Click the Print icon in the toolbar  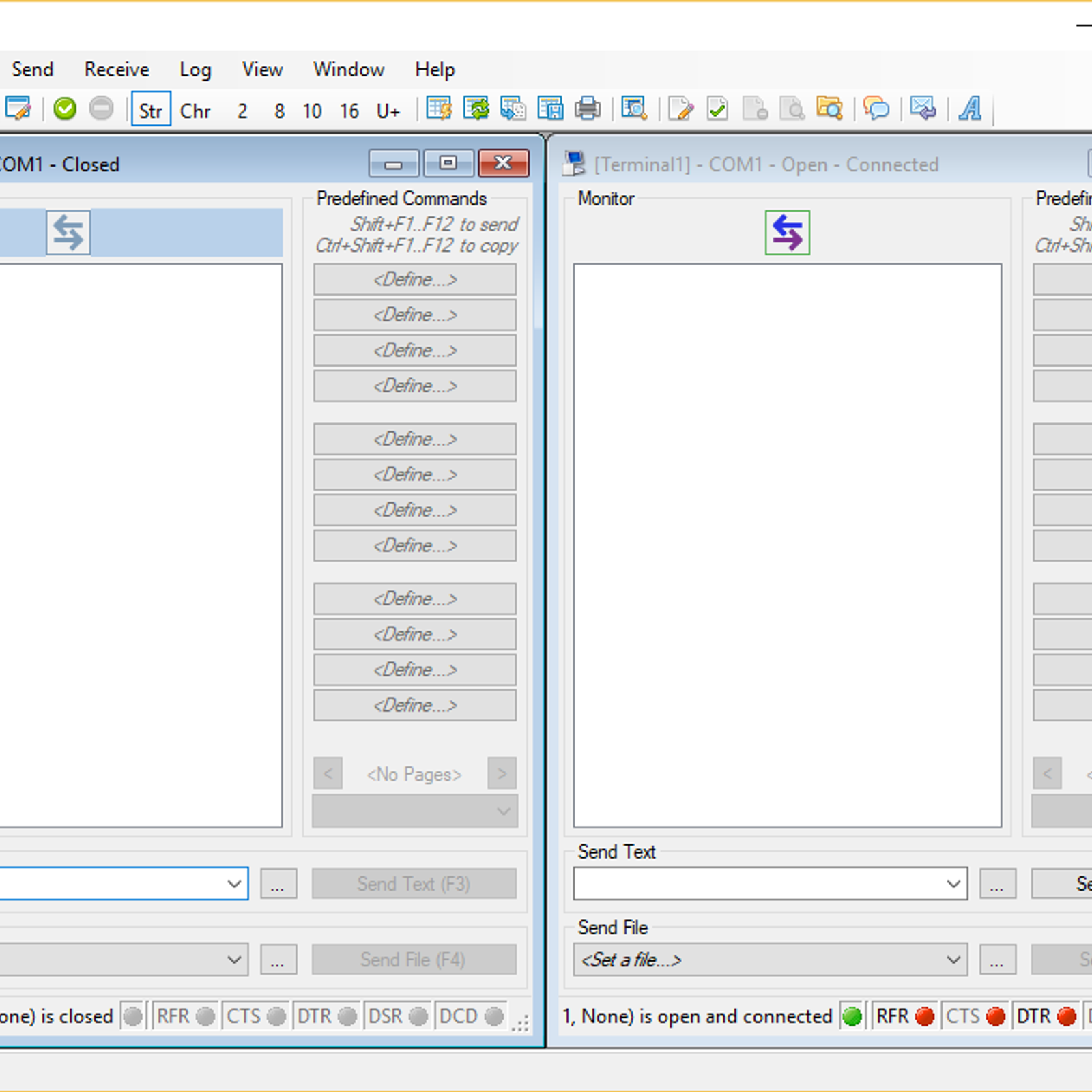click(x=587, y=109)
